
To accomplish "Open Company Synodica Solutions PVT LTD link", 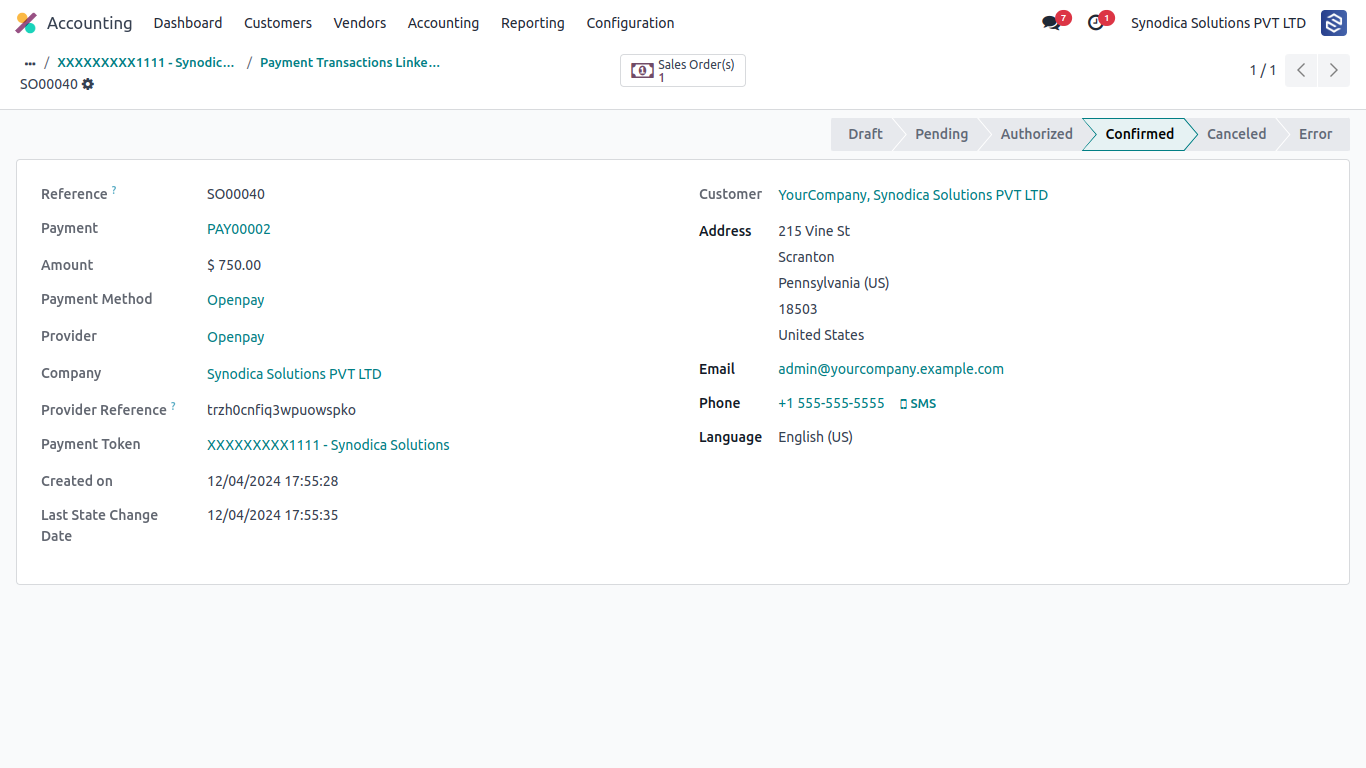I will 294,374.
